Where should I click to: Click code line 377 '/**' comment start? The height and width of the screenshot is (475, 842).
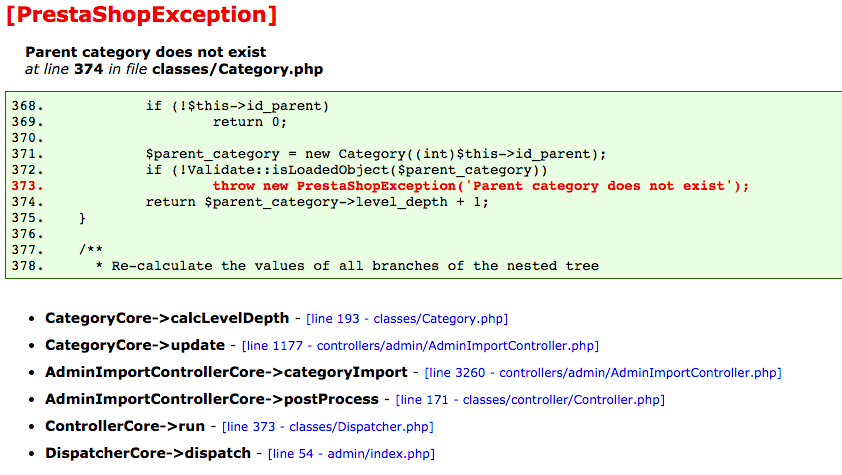[91, 250]
